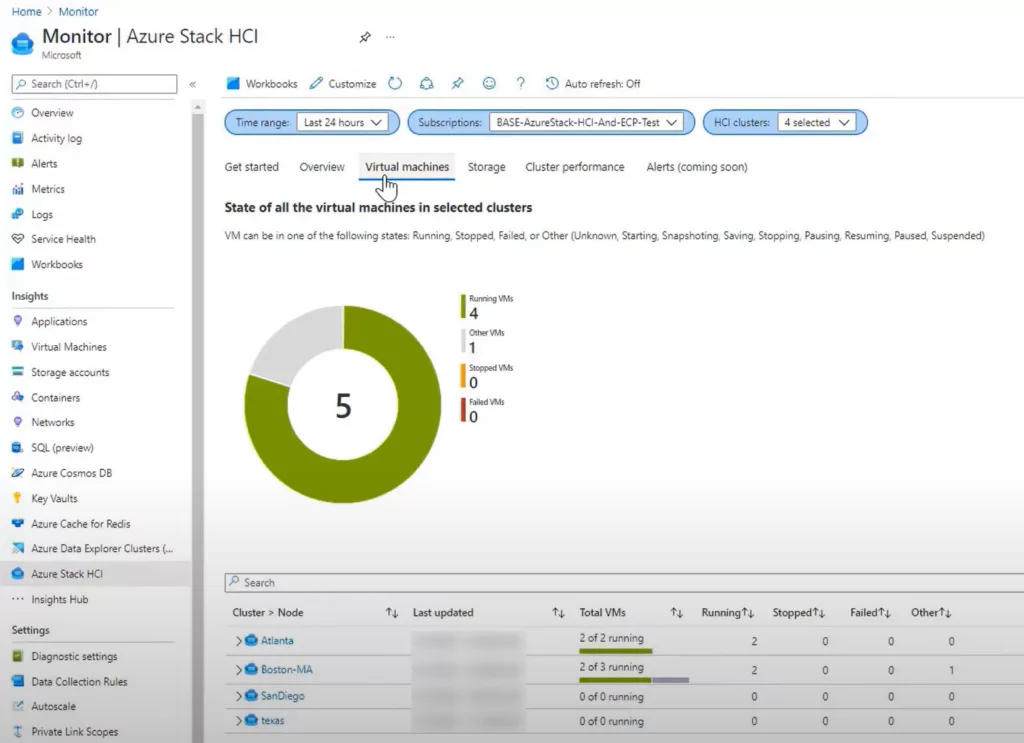Open Insights Hub in the sidebar

tap(59, 600)
